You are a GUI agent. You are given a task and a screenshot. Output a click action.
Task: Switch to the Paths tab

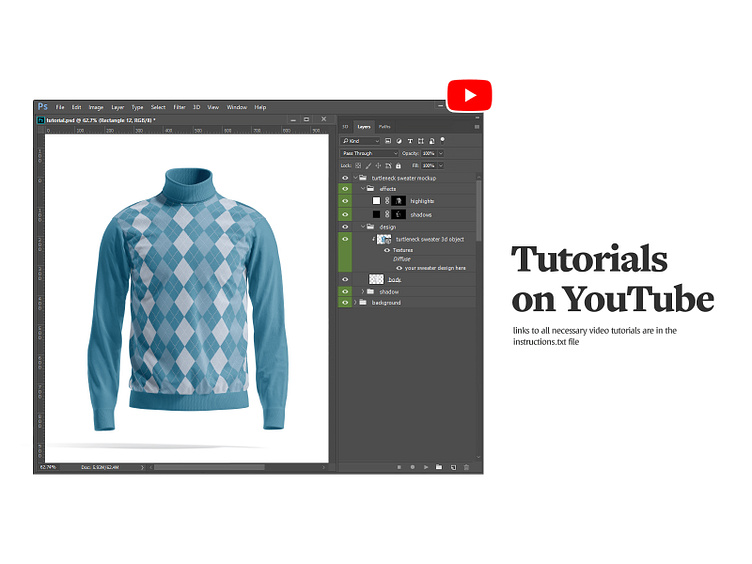coord(385,127)
